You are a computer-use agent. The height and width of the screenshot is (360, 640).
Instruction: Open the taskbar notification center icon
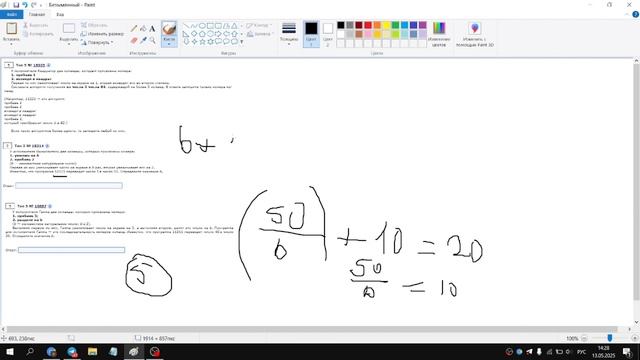click(x=627, y=351)
